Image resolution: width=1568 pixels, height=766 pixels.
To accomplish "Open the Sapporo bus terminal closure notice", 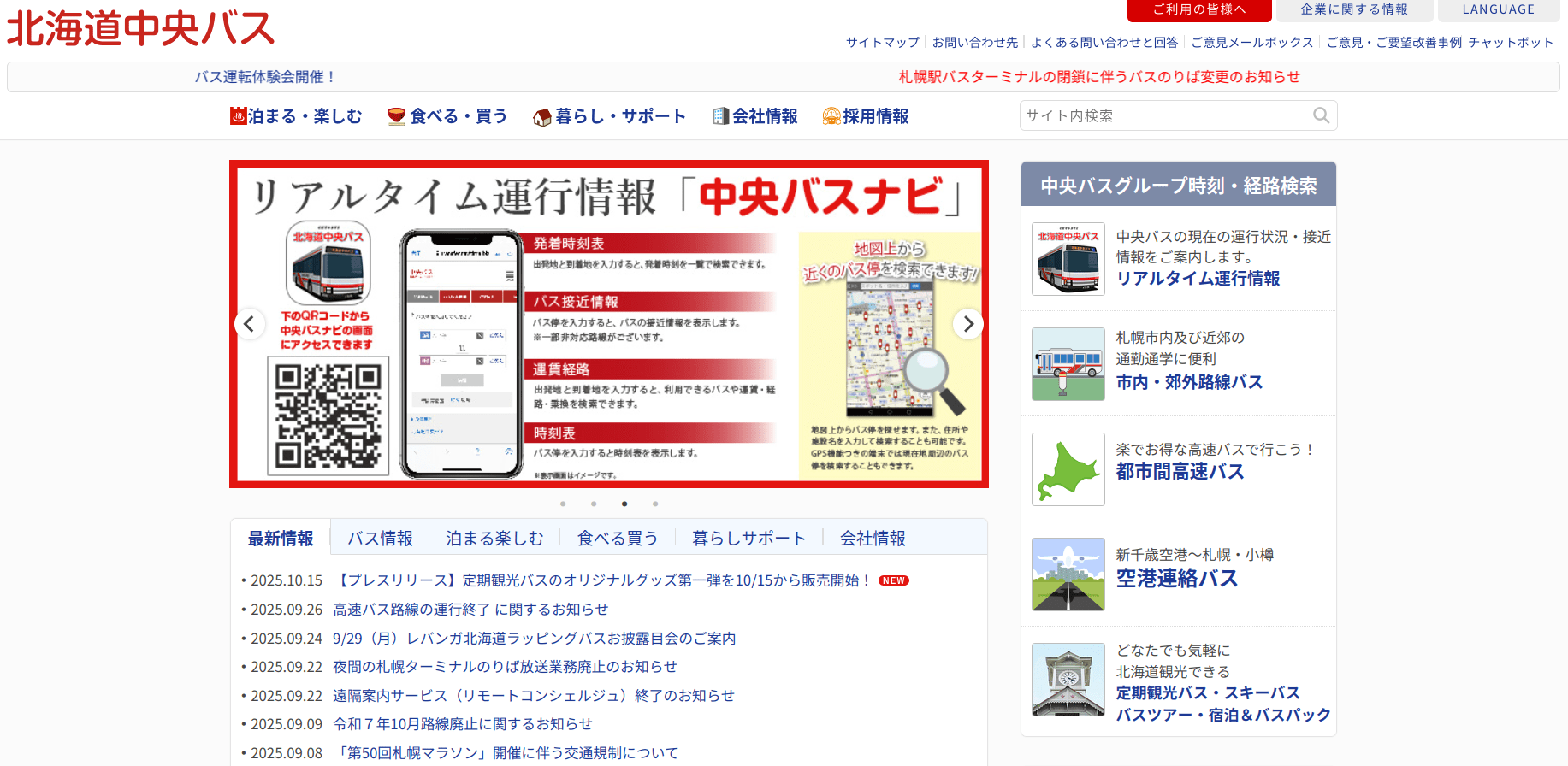I will click(1098, 77).
